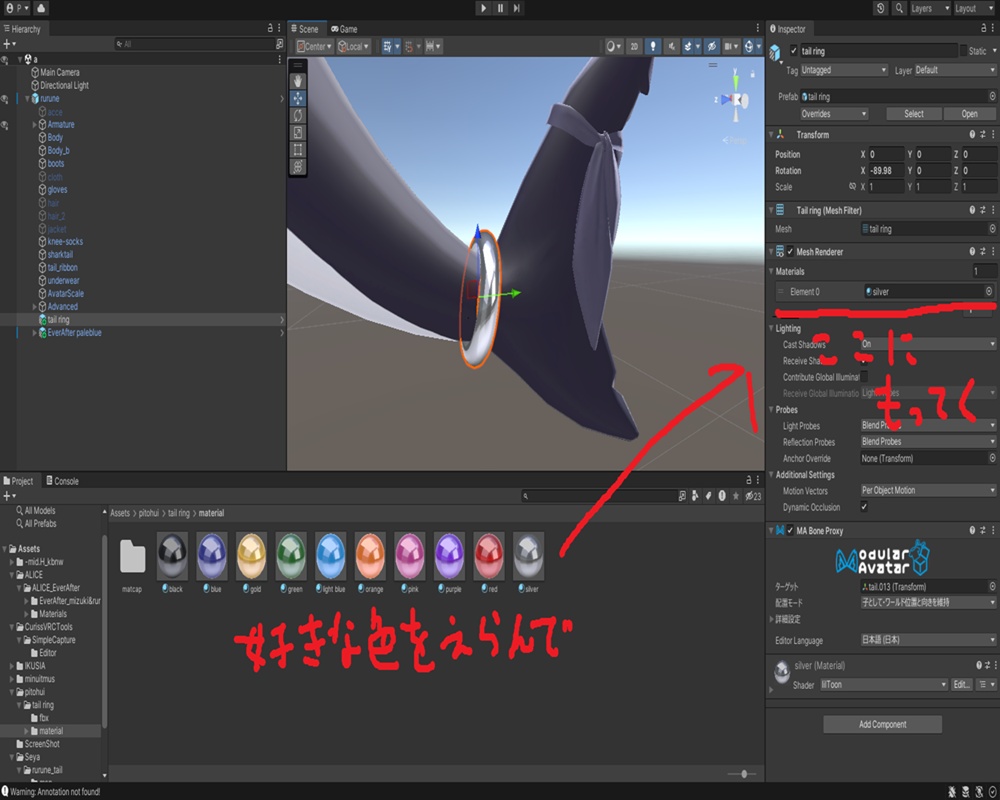Select the Hierarchy tab
The image size is (1000, 800).
22,29
